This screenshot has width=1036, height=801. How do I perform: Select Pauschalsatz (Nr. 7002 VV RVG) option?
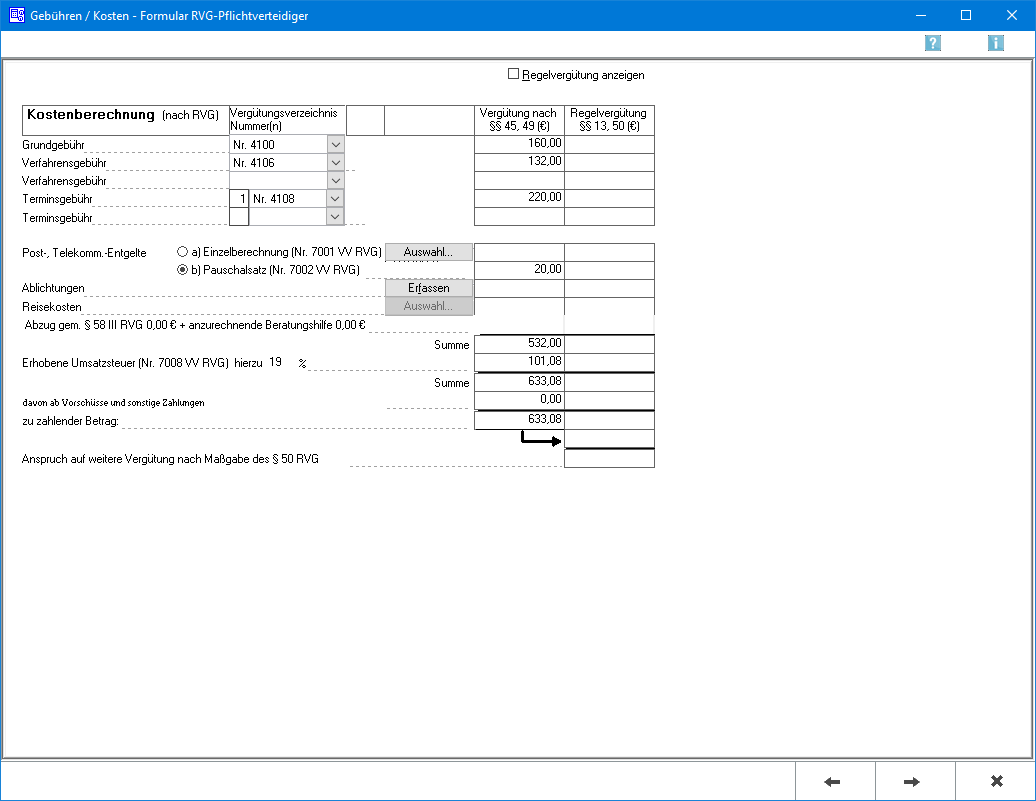pyautogui.click(x=182, y=270)
